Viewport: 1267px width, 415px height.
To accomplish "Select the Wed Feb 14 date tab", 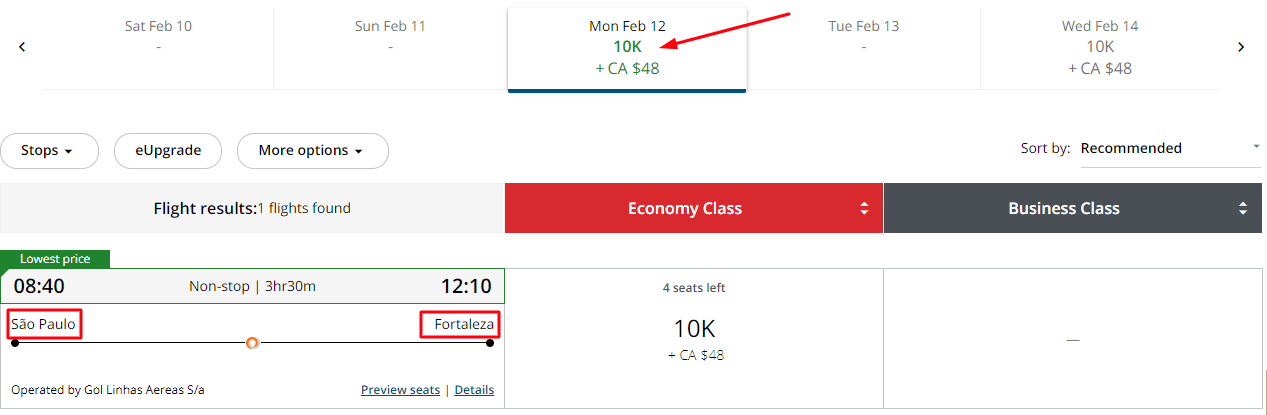I will point(1099,47).
